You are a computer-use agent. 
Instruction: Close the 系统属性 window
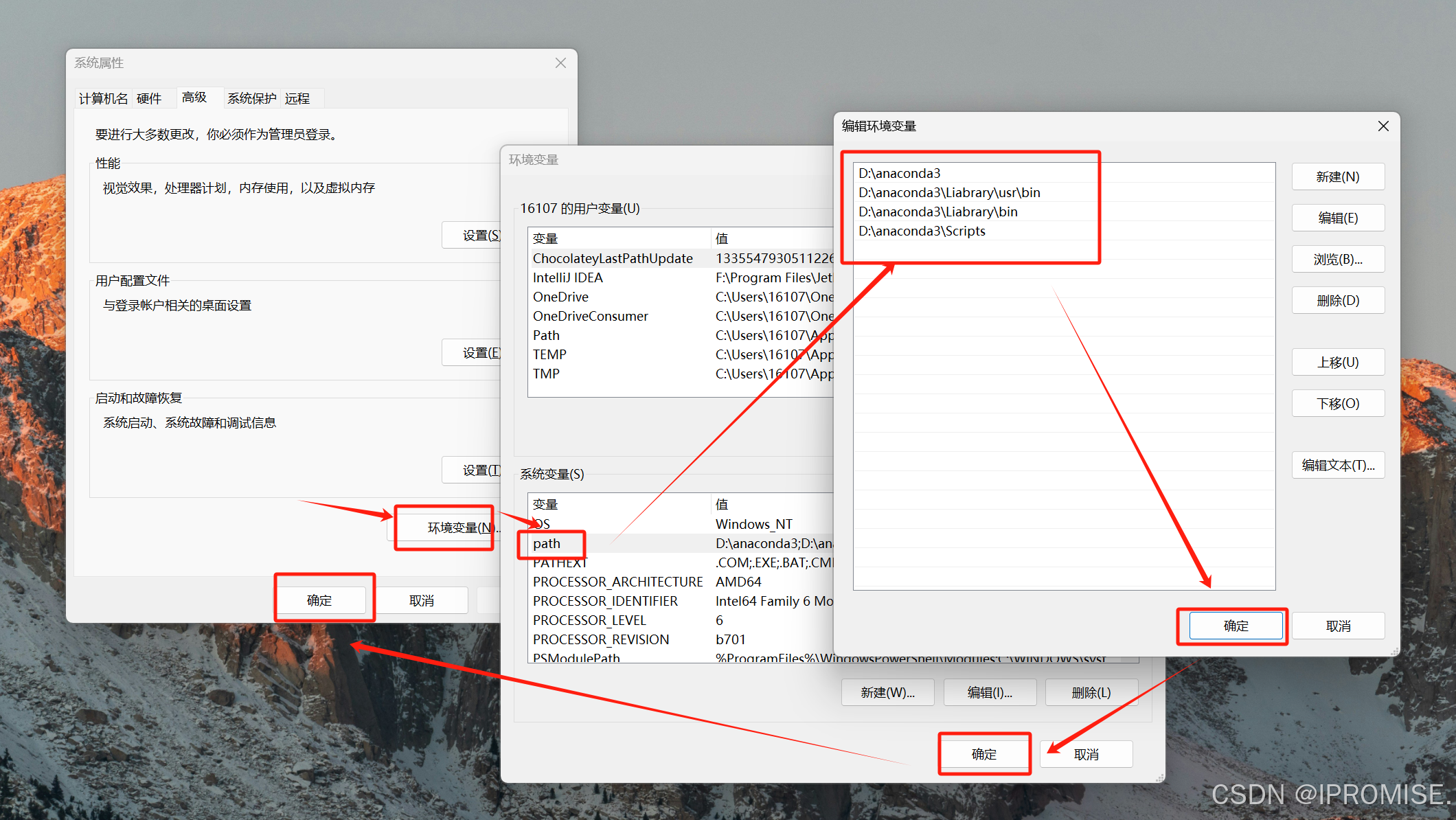pyautogui.click(x=560, y=63)
